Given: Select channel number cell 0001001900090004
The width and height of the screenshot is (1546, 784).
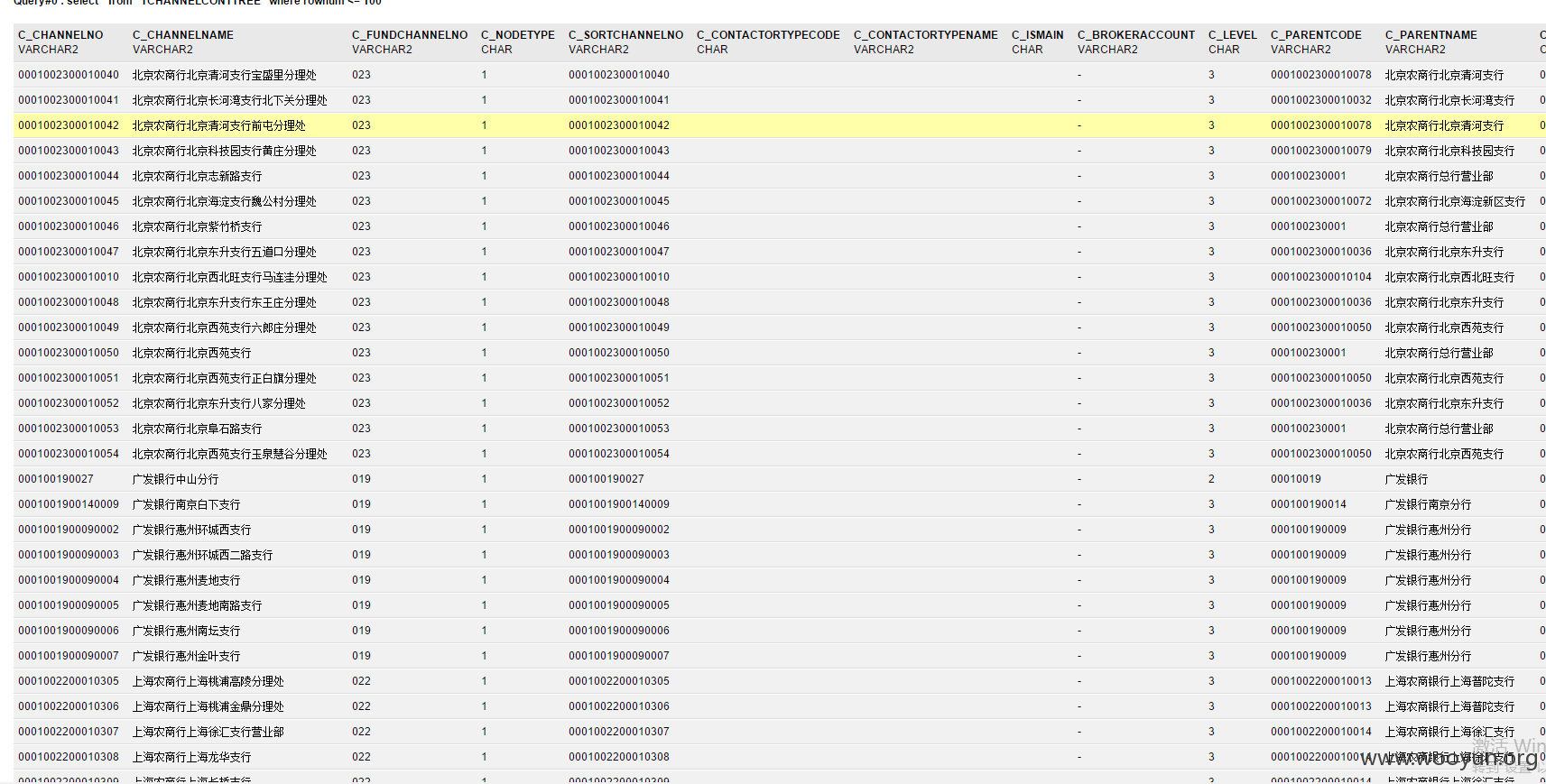Looking at the screenshot, I should [x=69, y=580].
